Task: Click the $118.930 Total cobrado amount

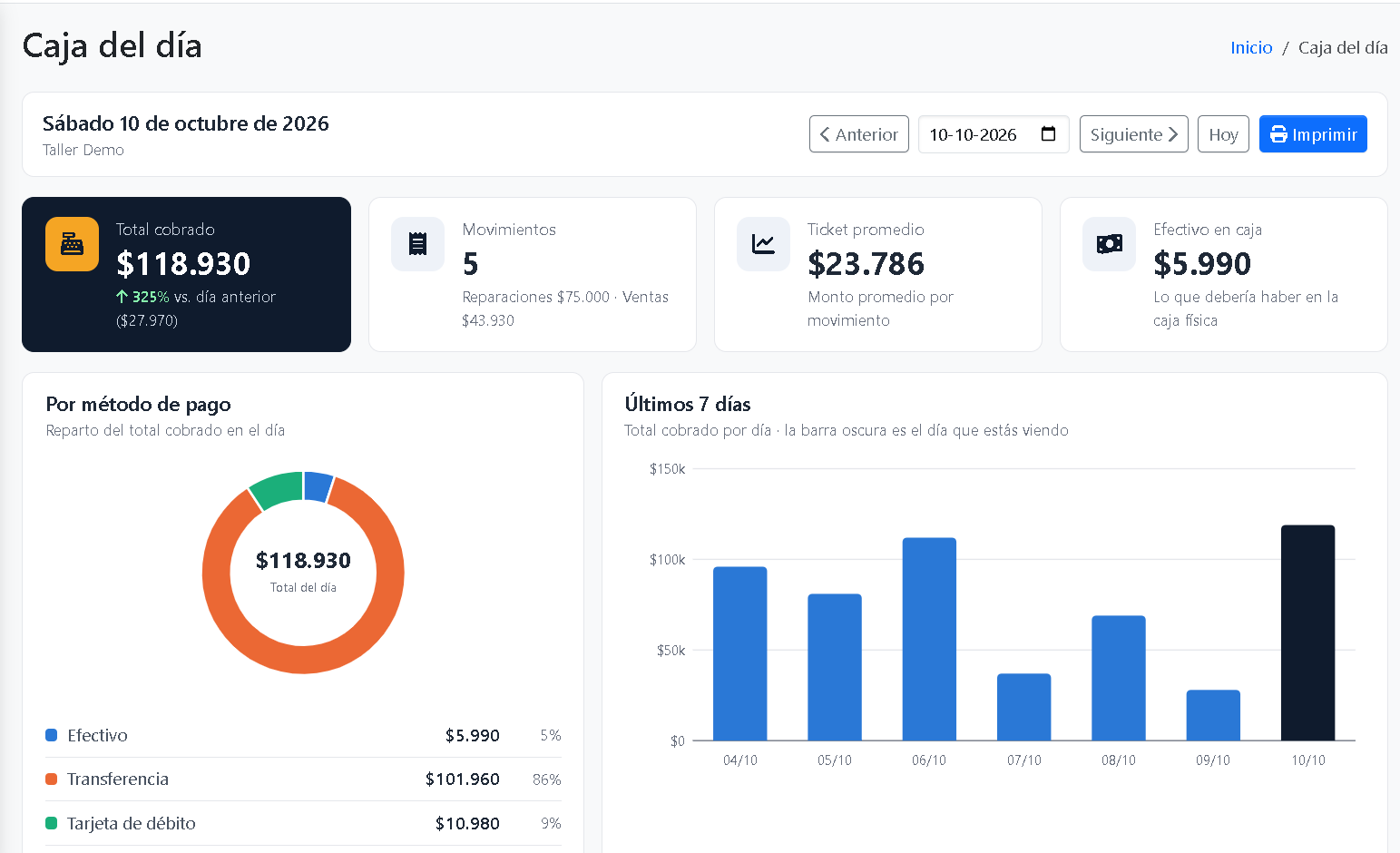Action: click(x=183, y=264)
